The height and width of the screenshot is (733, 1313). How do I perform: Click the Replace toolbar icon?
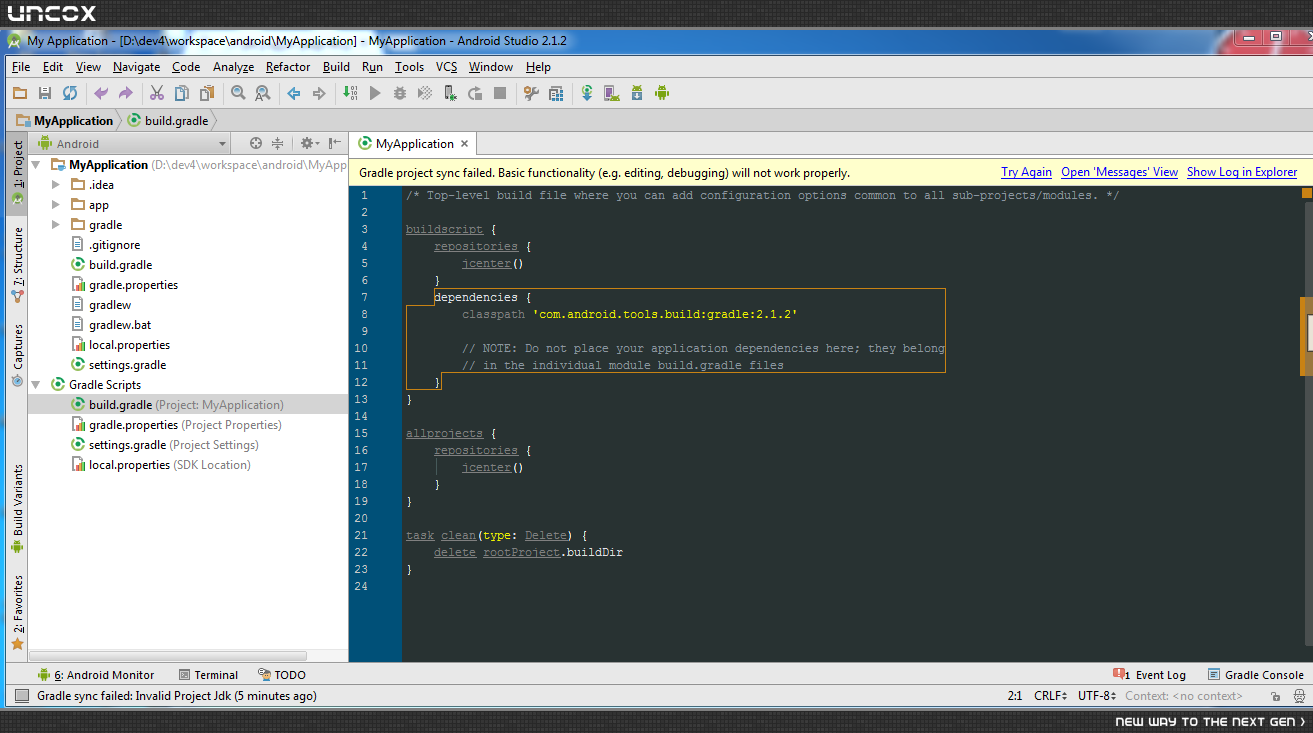263,93
